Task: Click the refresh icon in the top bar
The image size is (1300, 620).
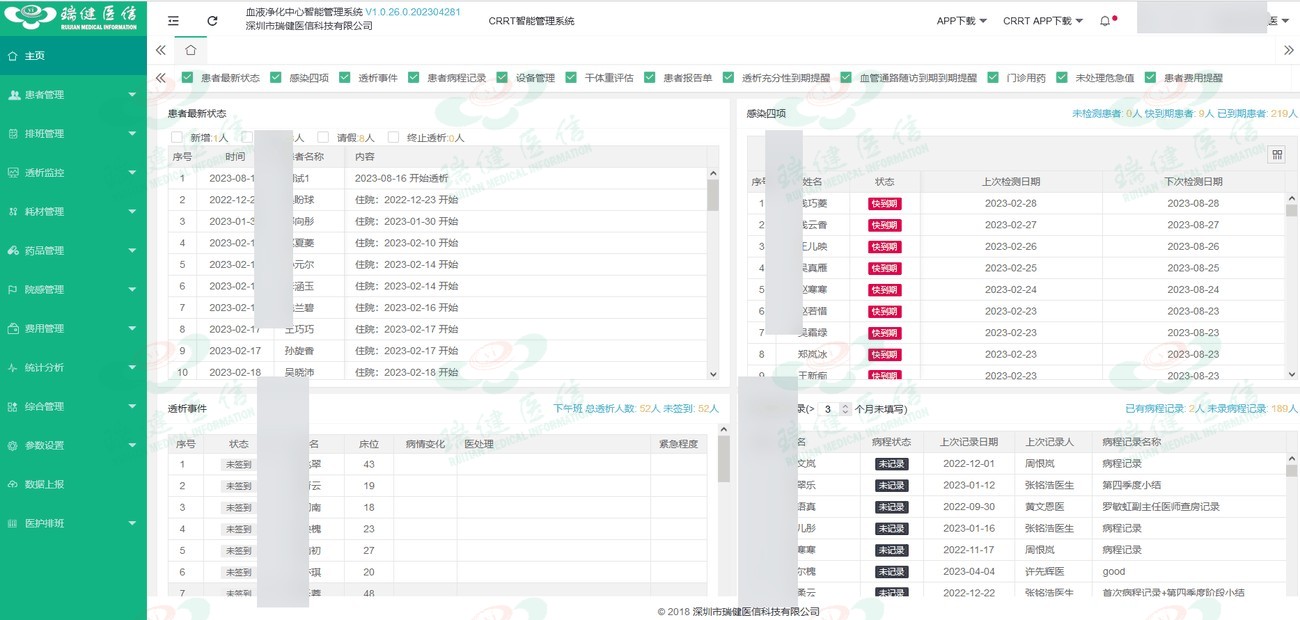Action: pyautogui.click(x=212, y=21)
